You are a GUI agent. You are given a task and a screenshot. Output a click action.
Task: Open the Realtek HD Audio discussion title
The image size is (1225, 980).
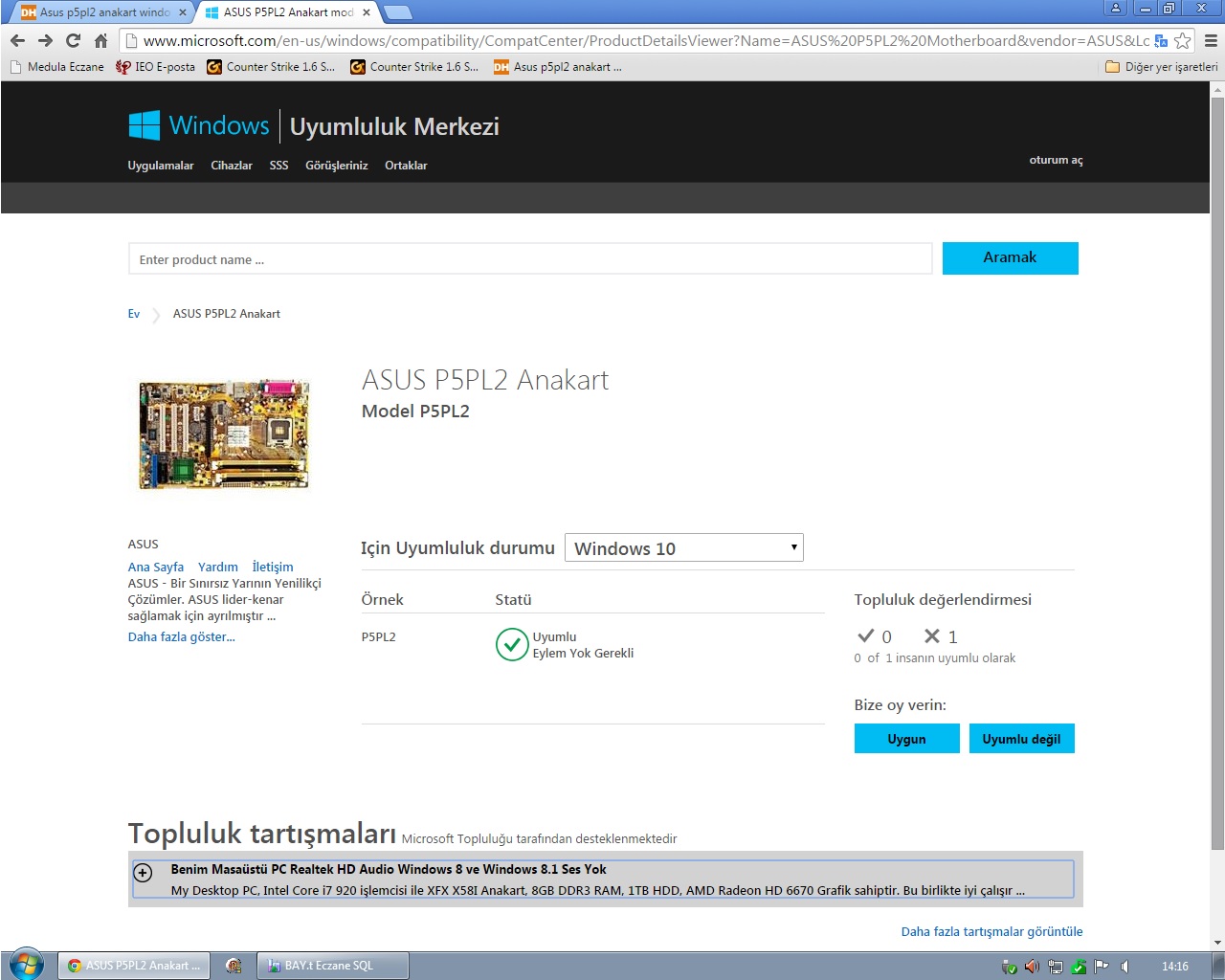tap(389, 869)
